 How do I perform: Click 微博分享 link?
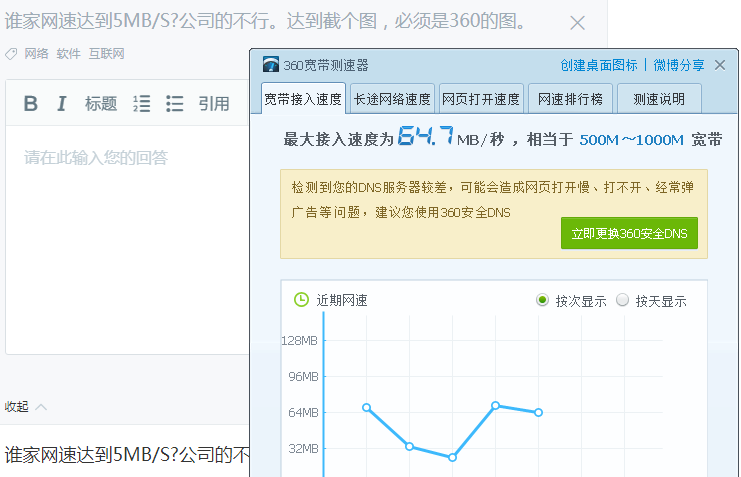coord(679,65)
